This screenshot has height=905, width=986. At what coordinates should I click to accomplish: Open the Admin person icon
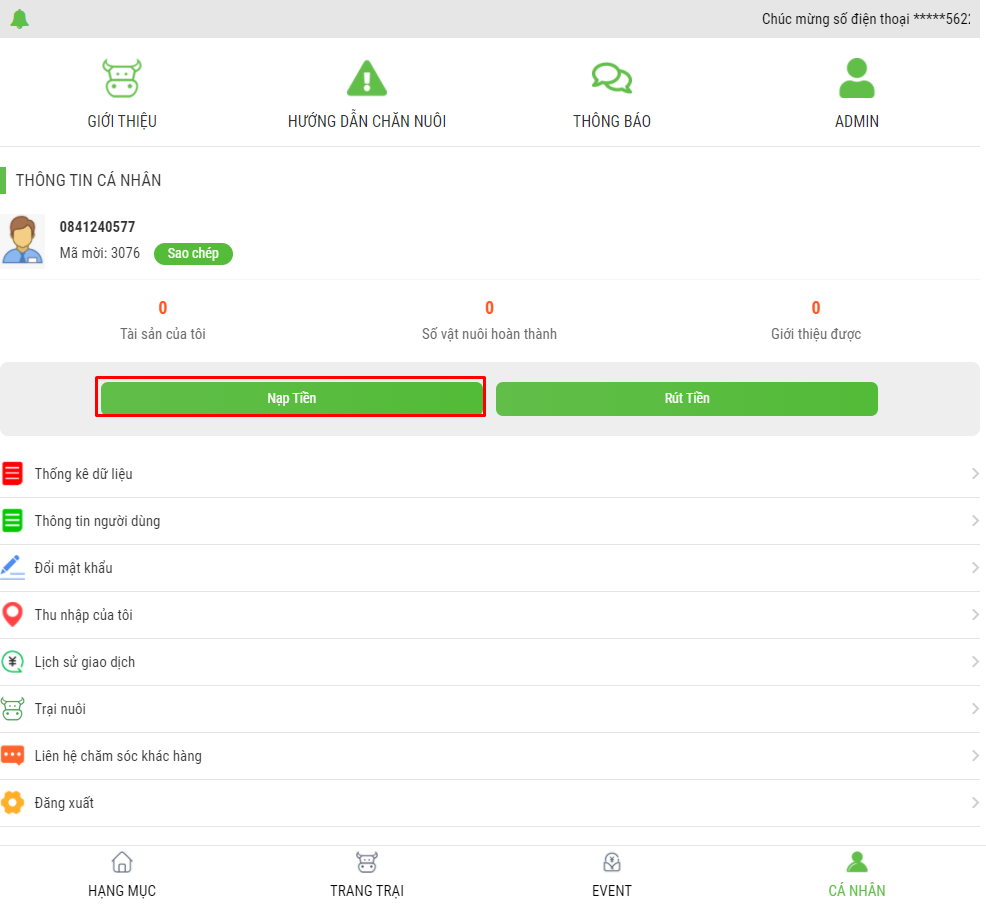[856, 78]
